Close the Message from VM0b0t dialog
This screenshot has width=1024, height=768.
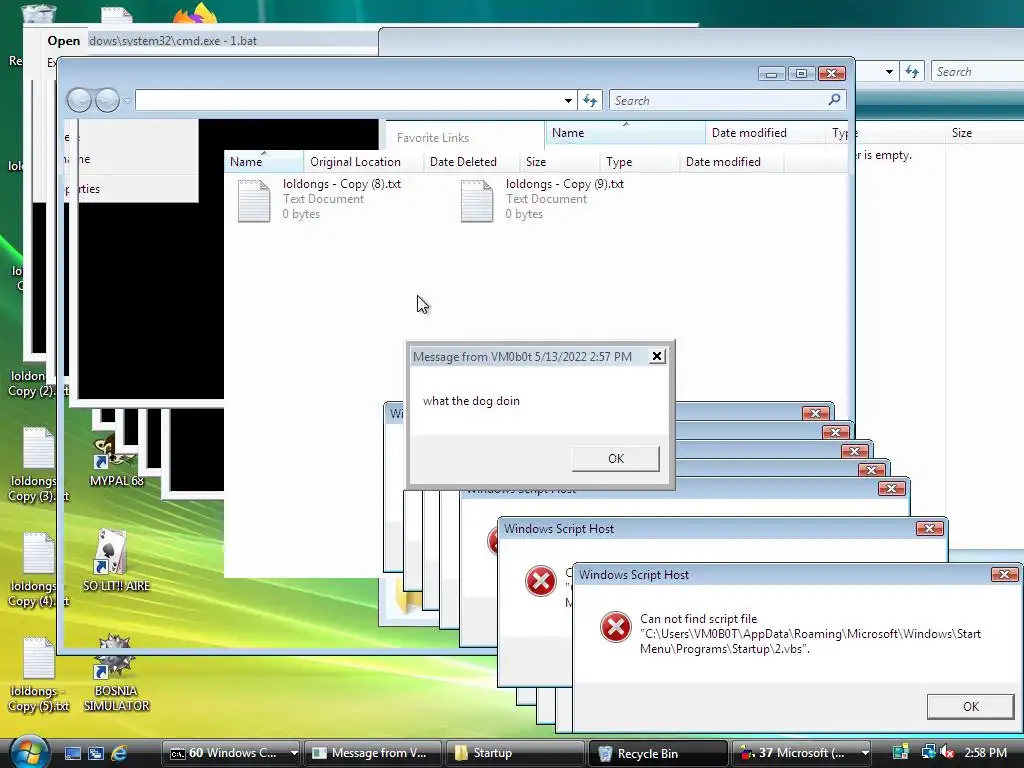click(657, 356)
